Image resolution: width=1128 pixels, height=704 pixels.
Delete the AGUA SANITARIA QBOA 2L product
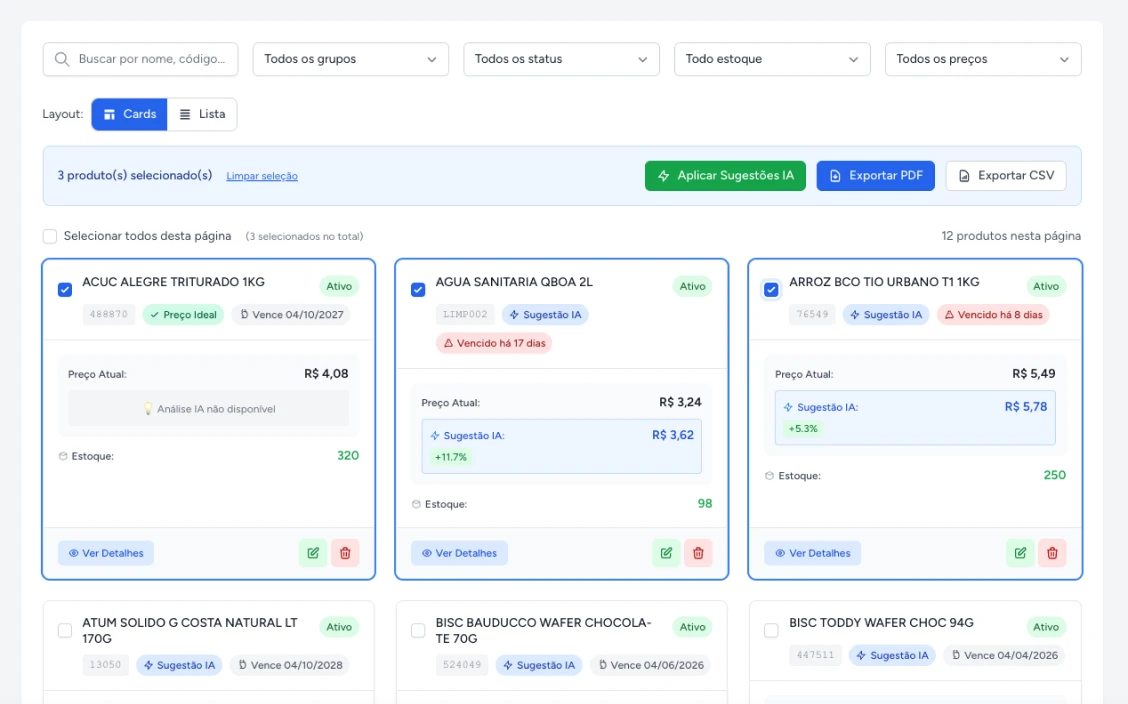click(x=698, y=553)
